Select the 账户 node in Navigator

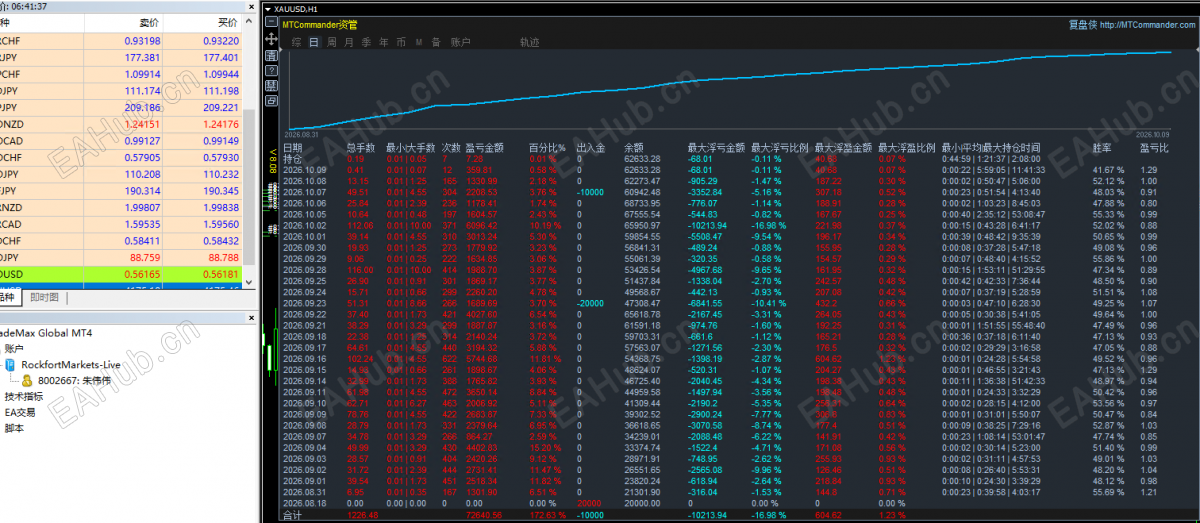click(13, 350)
